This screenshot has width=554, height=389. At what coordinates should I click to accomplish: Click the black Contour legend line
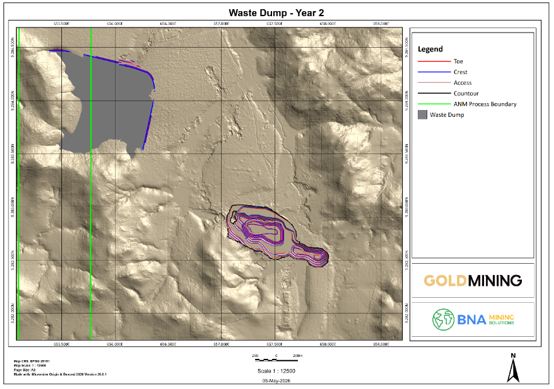tap(434, 94)
